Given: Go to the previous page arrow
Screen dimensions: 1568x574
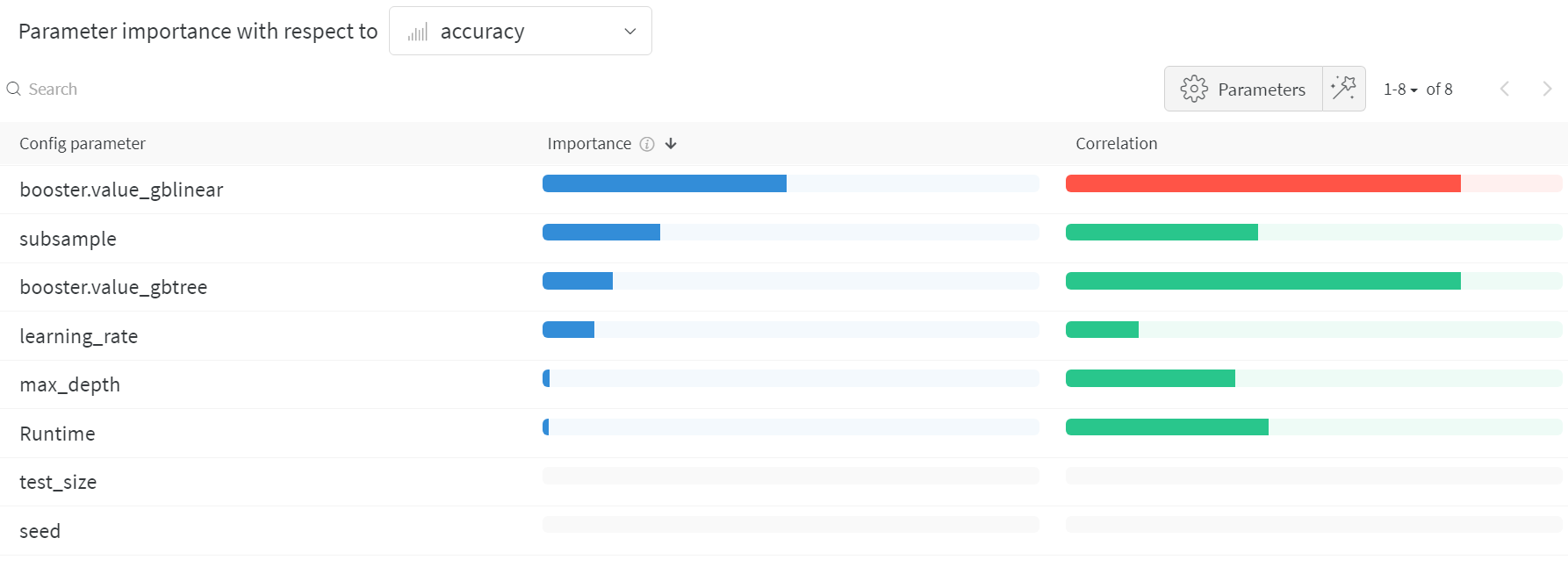Looking at the screenshot, I should click(x=1505, y=89).
